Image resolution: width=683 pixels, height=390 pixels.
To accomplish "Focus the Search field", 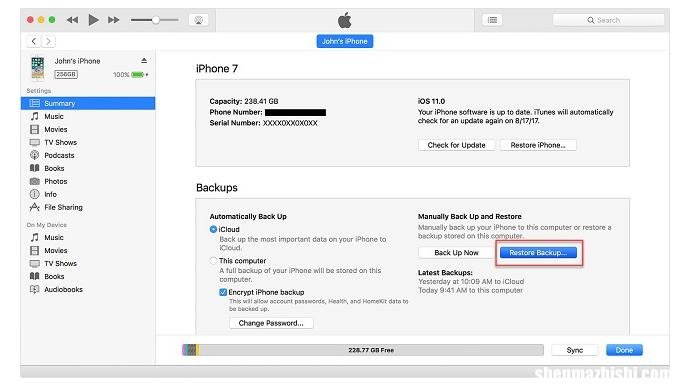I will tap(609, 20).
